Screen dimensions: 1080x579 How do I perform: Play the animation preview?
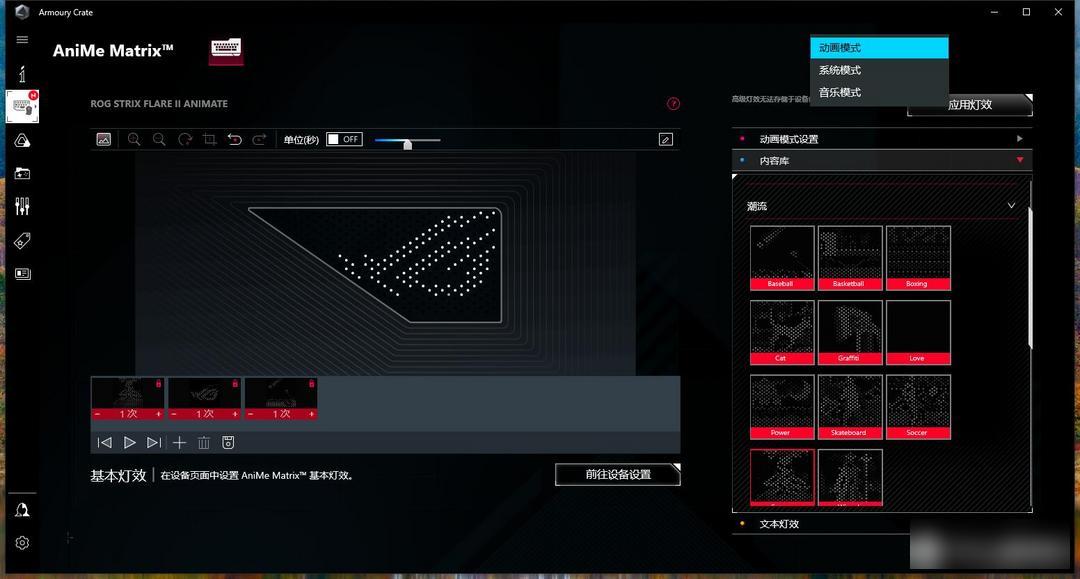[129, 443]
